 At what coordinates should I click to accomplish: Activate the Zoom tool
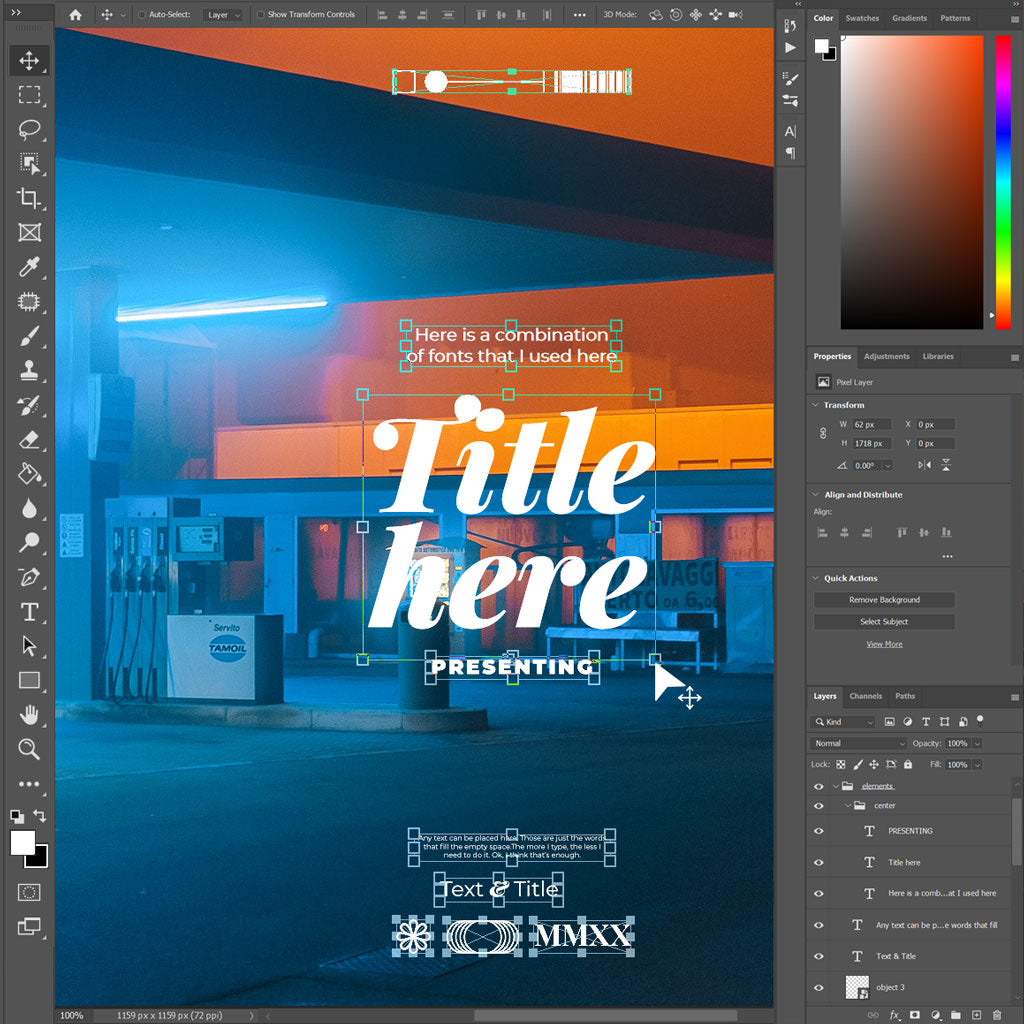pos(29,749)
